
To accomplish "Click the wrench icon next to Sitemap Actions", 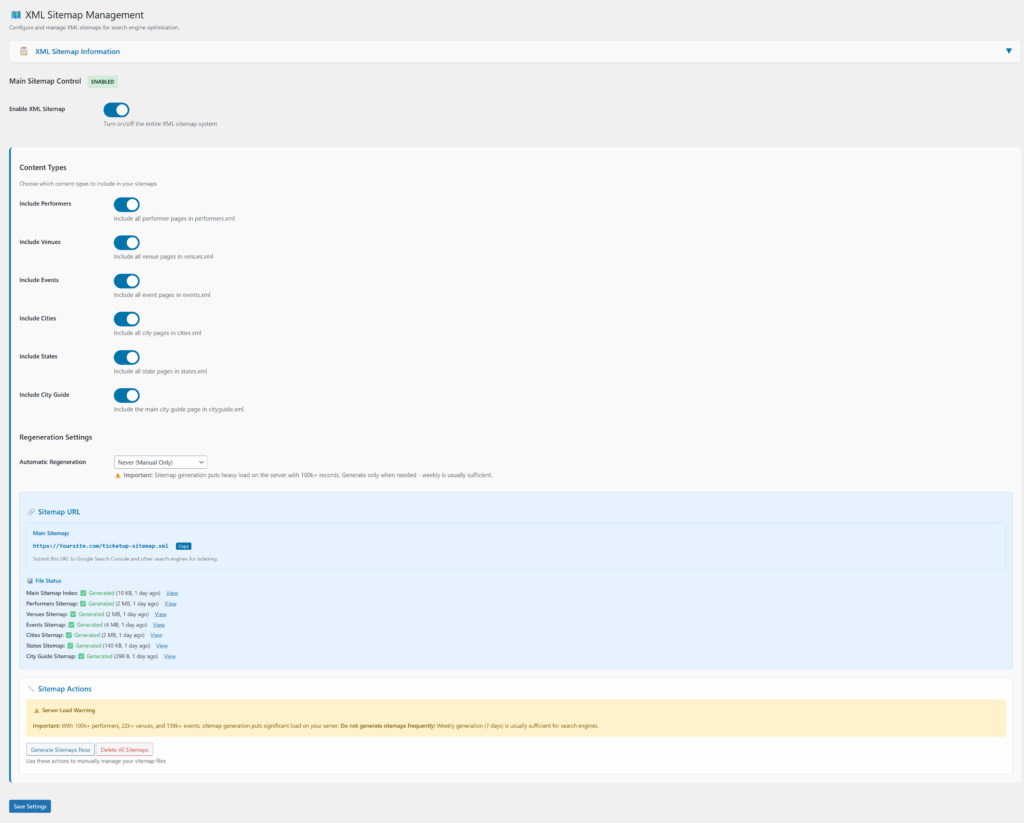I will pyautogui.click(x=31, y=689).
